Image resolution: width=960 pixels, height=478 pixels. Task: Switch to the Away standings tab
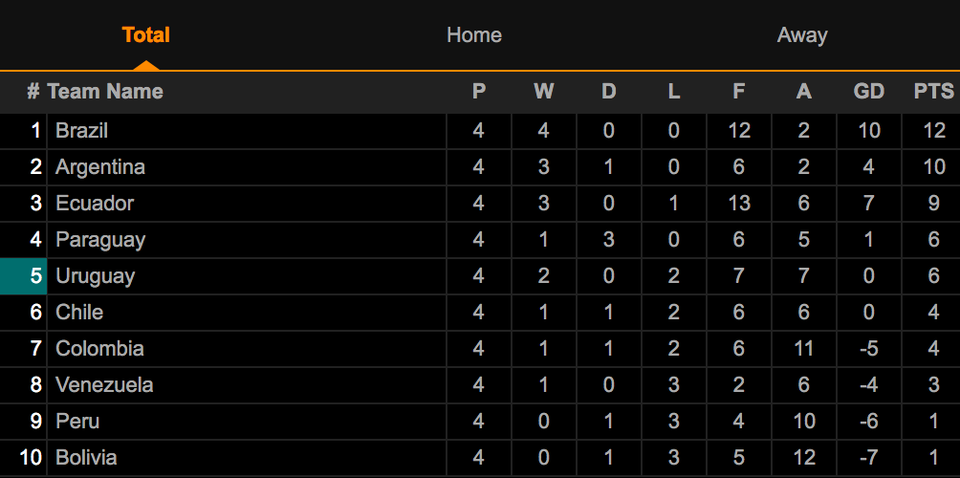[801, 35]
